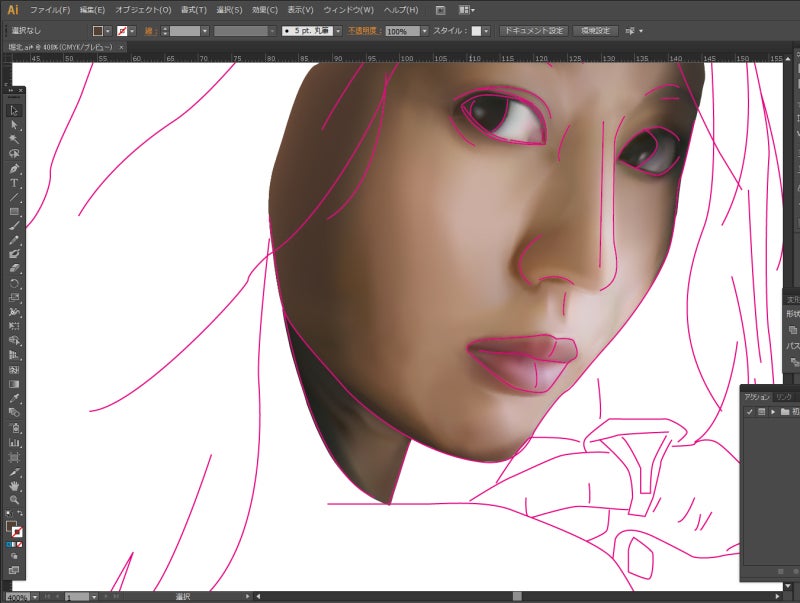Select the Eyedropper tool
This screenshot has width=800, height=603.
click(14, 398)
